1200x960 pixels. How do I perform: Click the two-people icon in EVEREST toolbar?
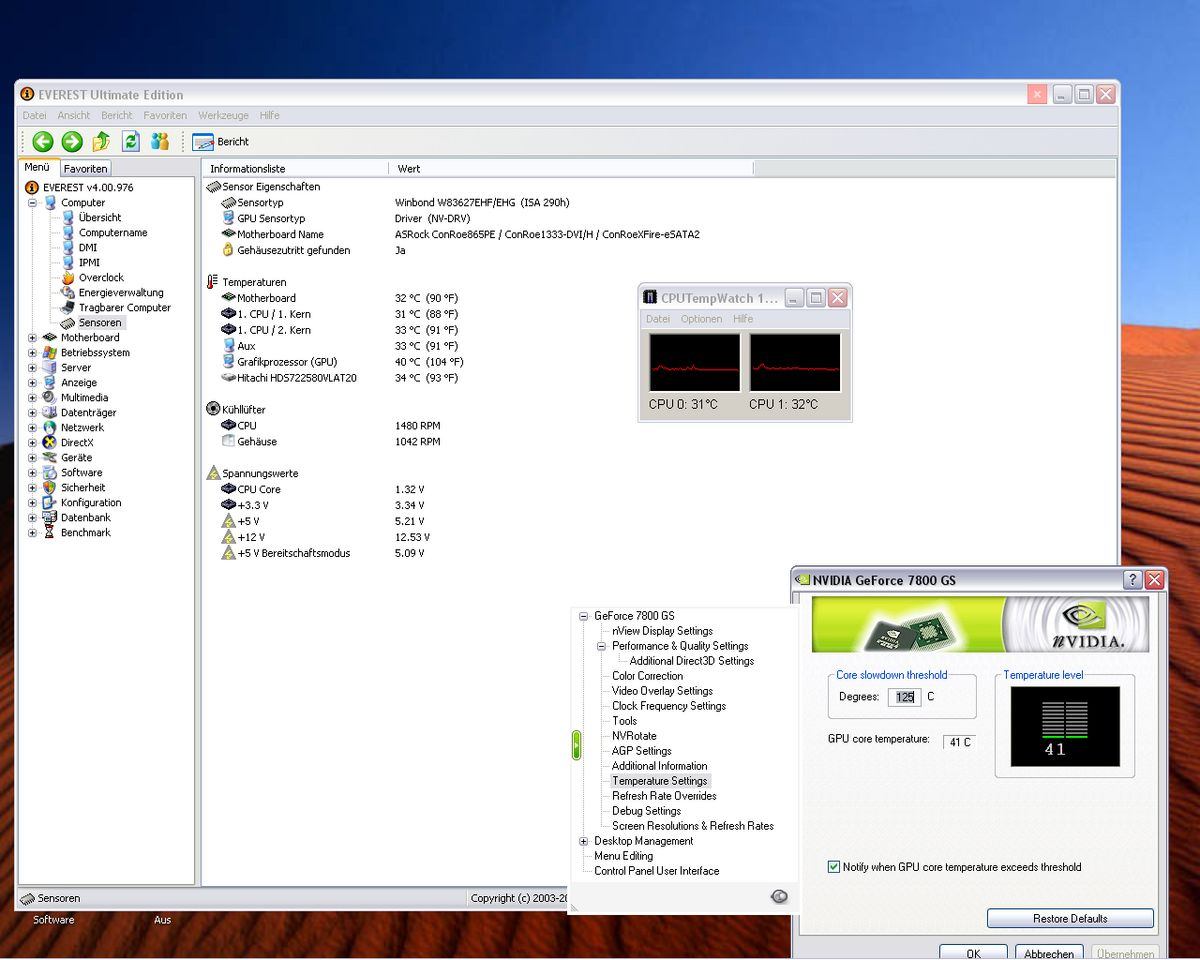point(160,142)
